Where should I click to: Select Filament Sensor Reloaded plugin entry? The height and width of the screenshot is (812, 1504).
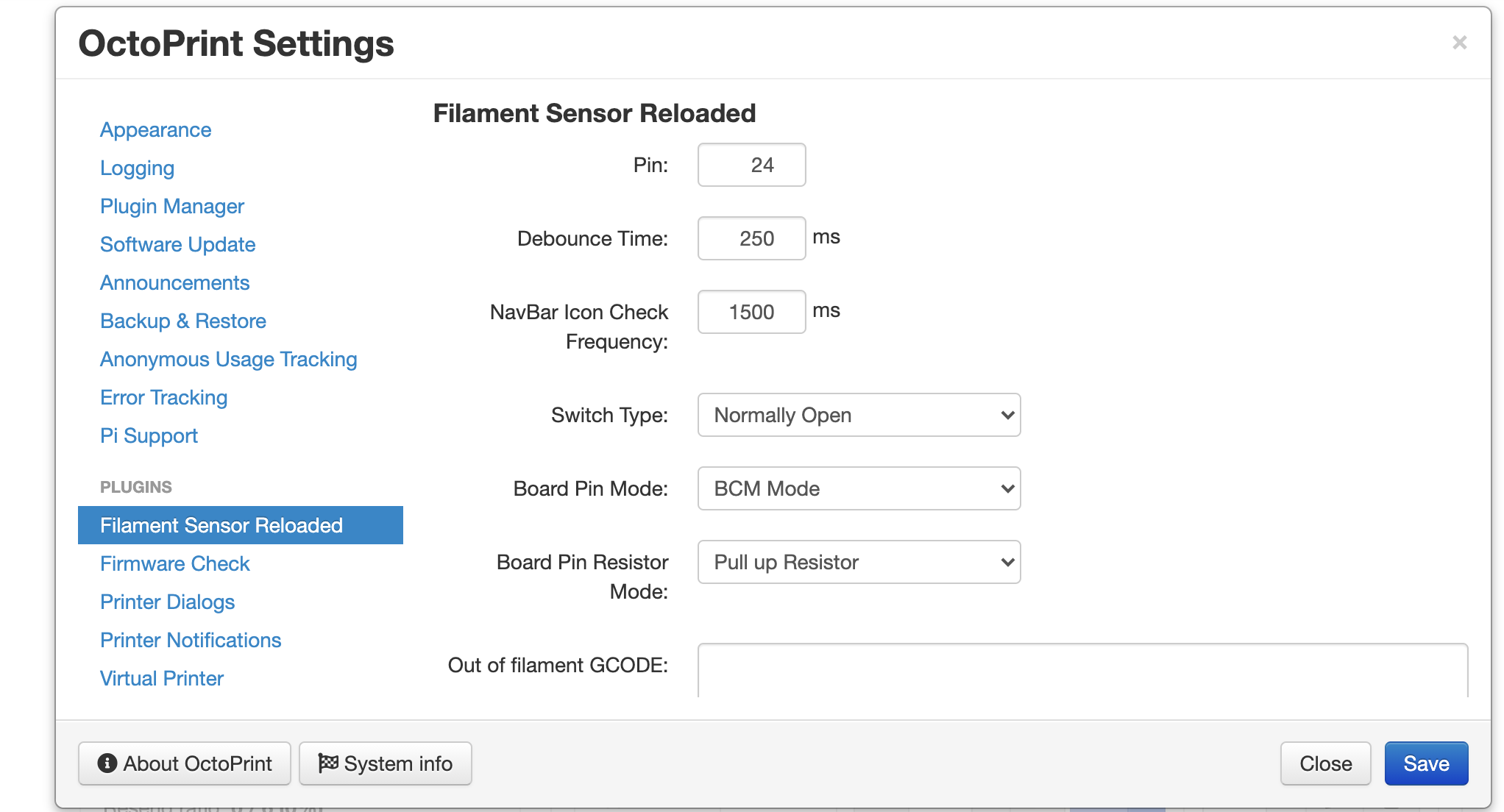coord(241,525)
